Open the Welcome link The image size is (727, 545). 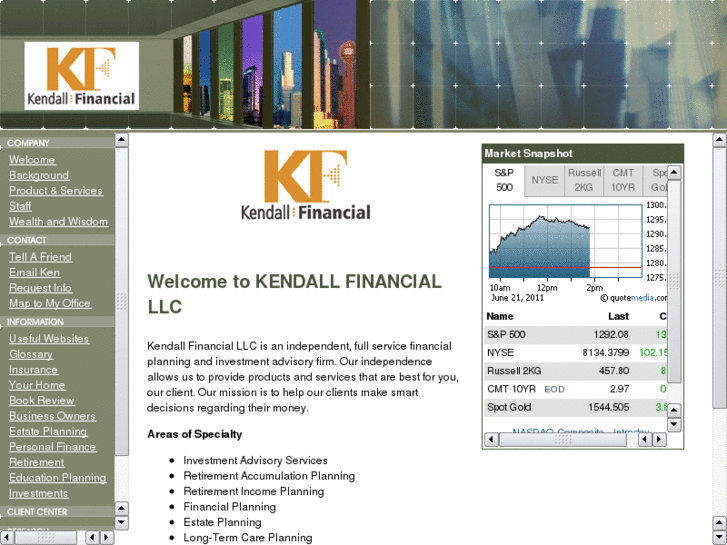[32, 160]
